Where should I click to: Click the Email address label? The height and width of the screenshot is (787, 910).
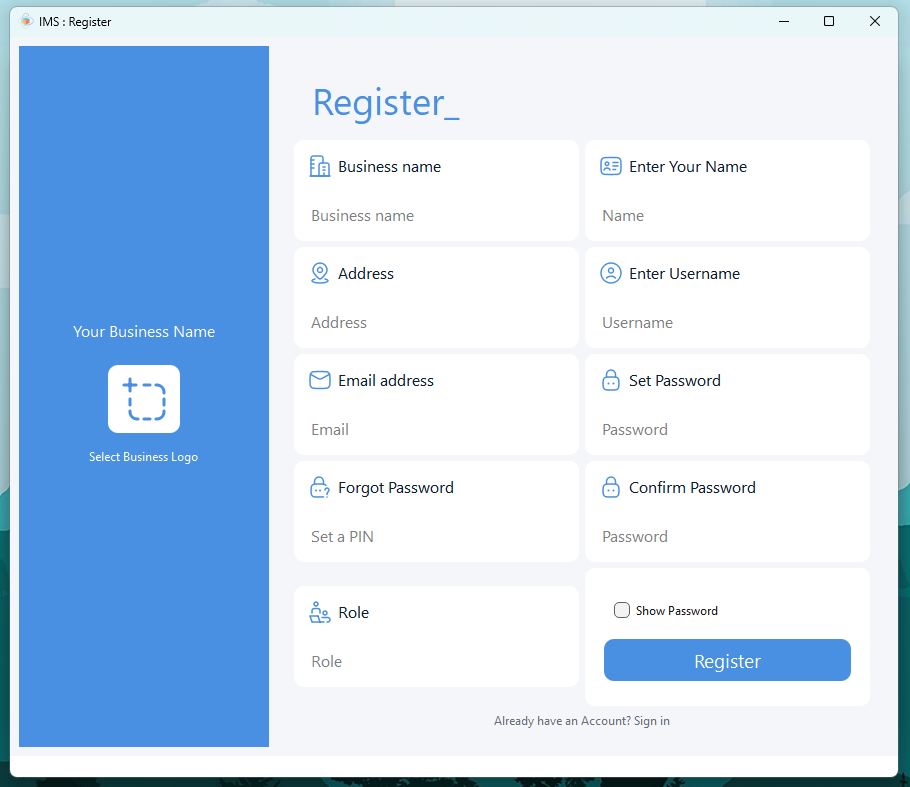coord(386,380)
